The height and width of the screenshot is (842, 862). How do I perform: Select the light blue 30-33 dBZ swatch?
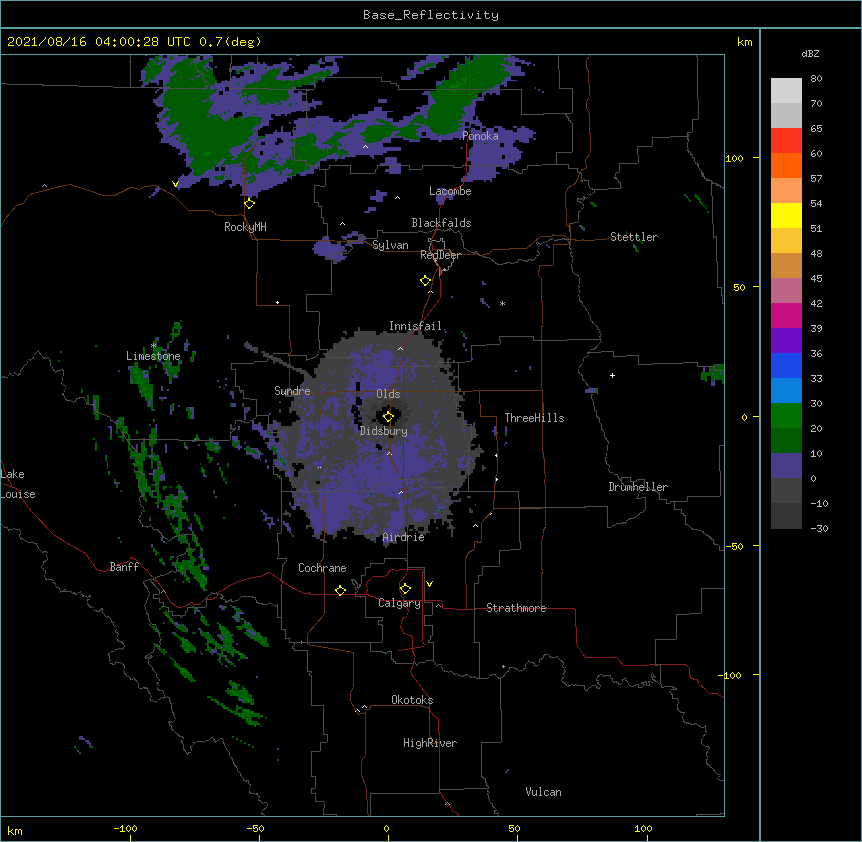pyautogui.click(x=786, y=390)
